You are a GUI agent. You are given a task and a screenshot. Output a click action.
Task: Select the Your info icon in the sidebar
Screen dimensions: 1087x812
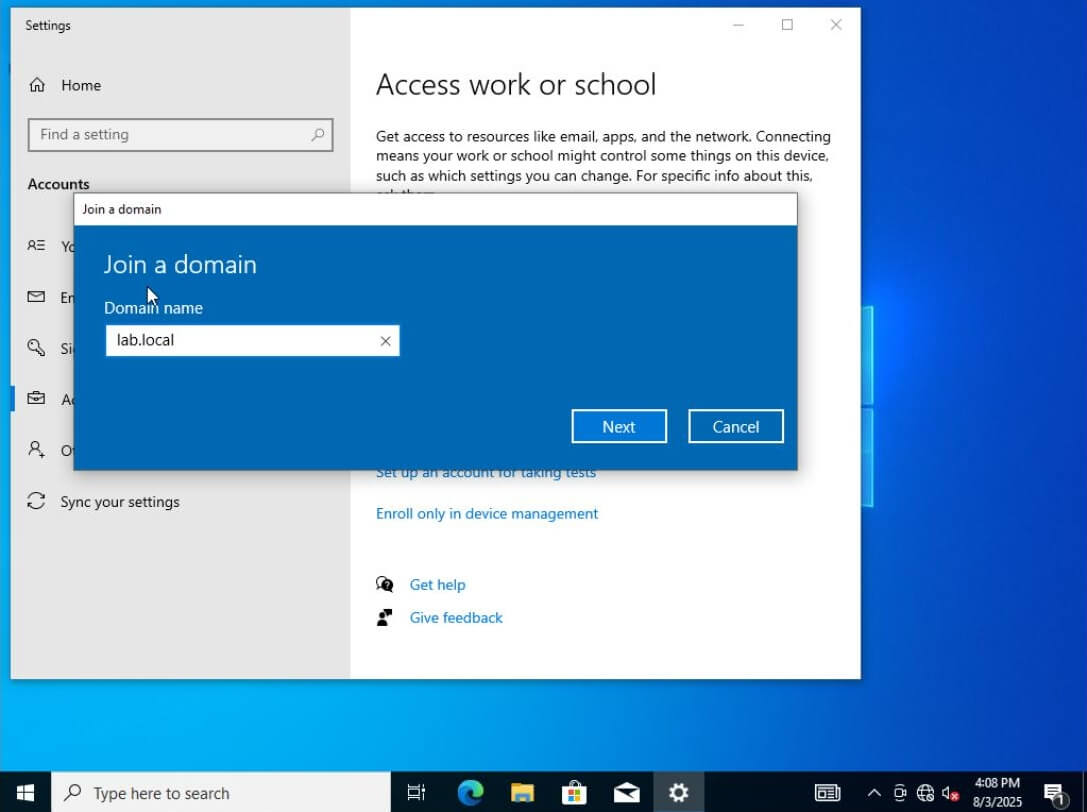pos(36,245)
